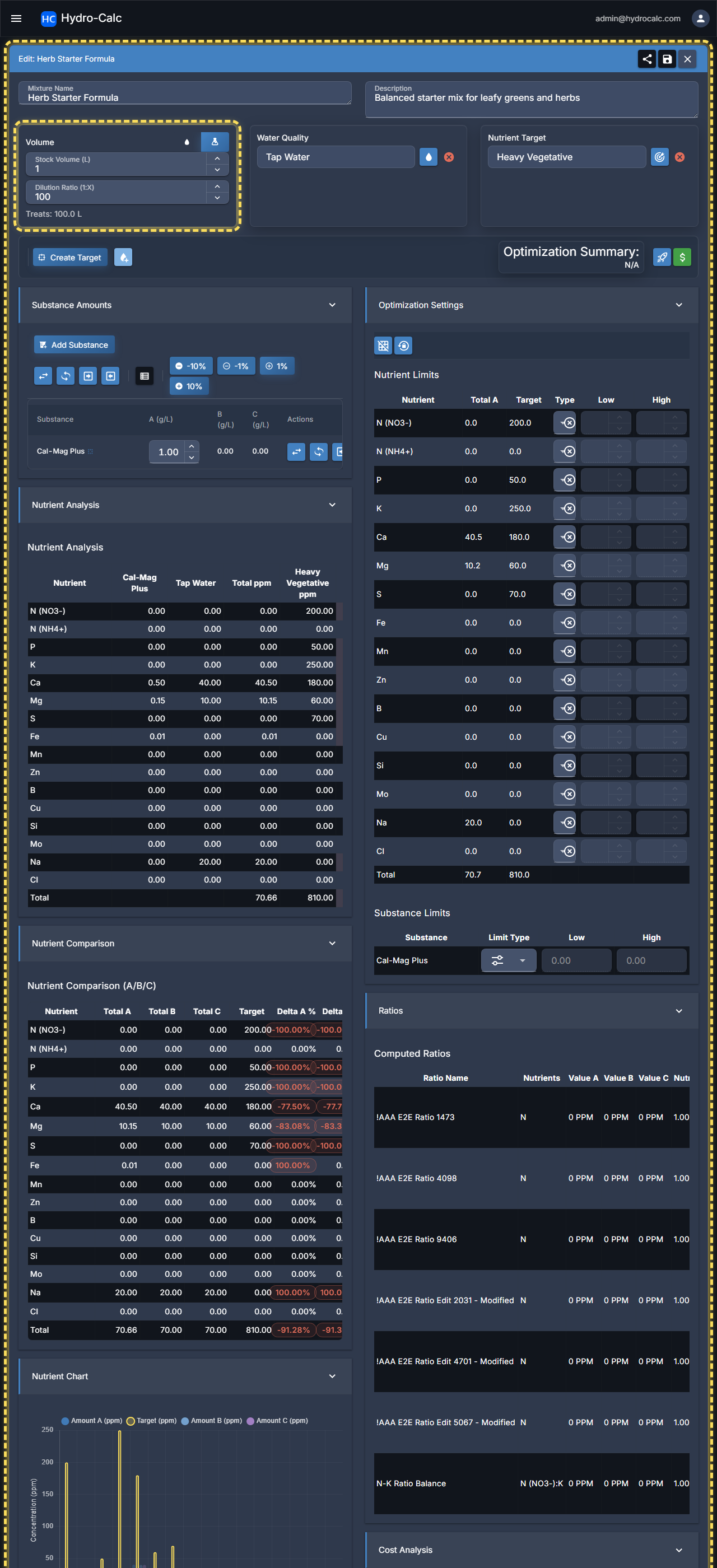Screen dimensions: 717x1568
Task: Click the swap action for Cal-Mag Plus row
Action: pyautogui.click(x=296, y=452)
